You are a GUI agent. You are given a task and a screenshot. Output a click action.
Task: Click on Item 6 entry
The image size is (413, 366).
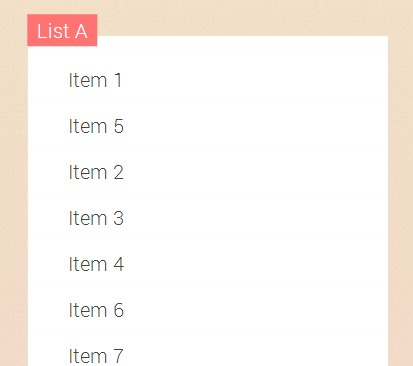pyautogui.click(x=208, y=310)
